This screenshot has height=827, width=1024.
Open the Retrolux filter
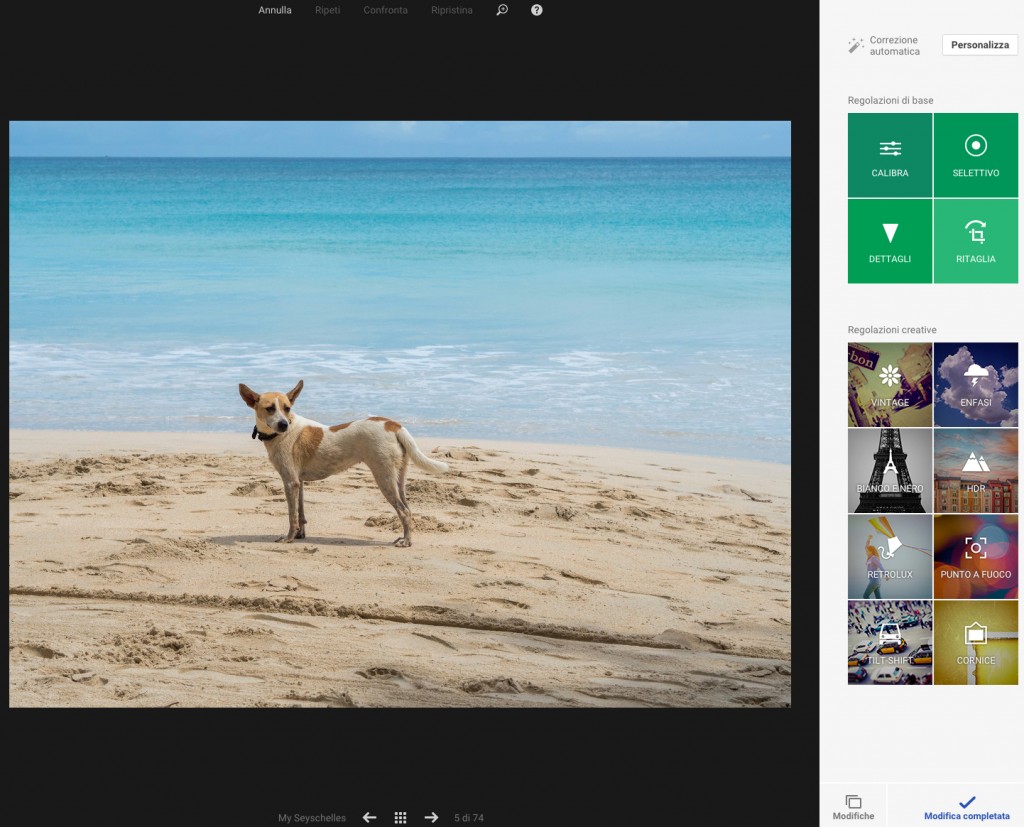tap(889, 557)
